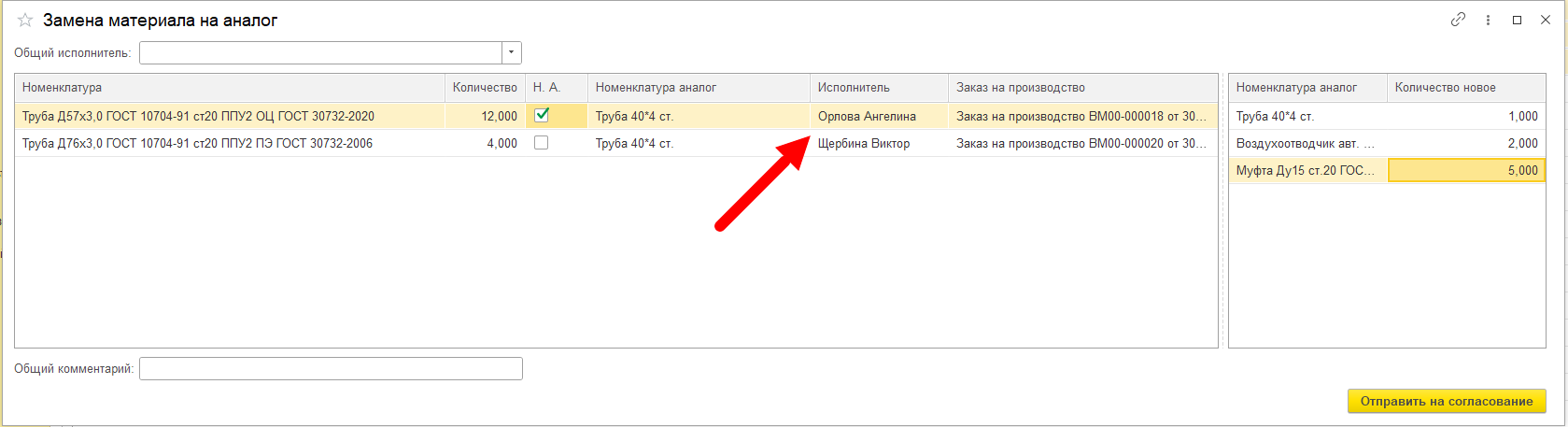Select executor Орлова Ангелина cell
The height and width of the screenshot is (427, 1568).
[879, 116]
